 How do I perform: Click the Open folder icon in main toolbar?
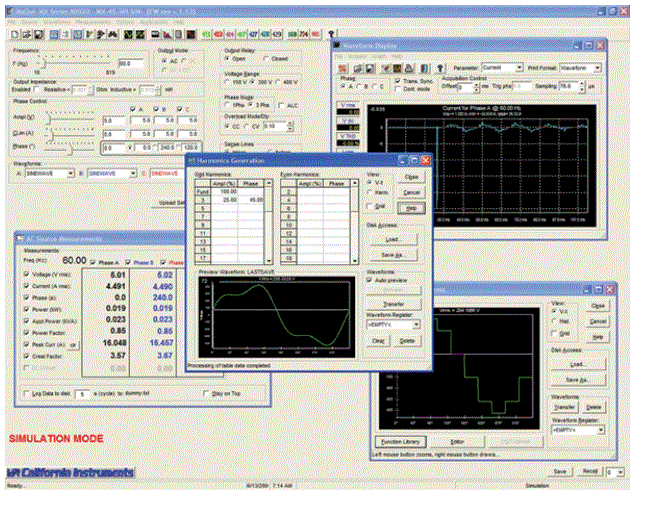point(26,34)
